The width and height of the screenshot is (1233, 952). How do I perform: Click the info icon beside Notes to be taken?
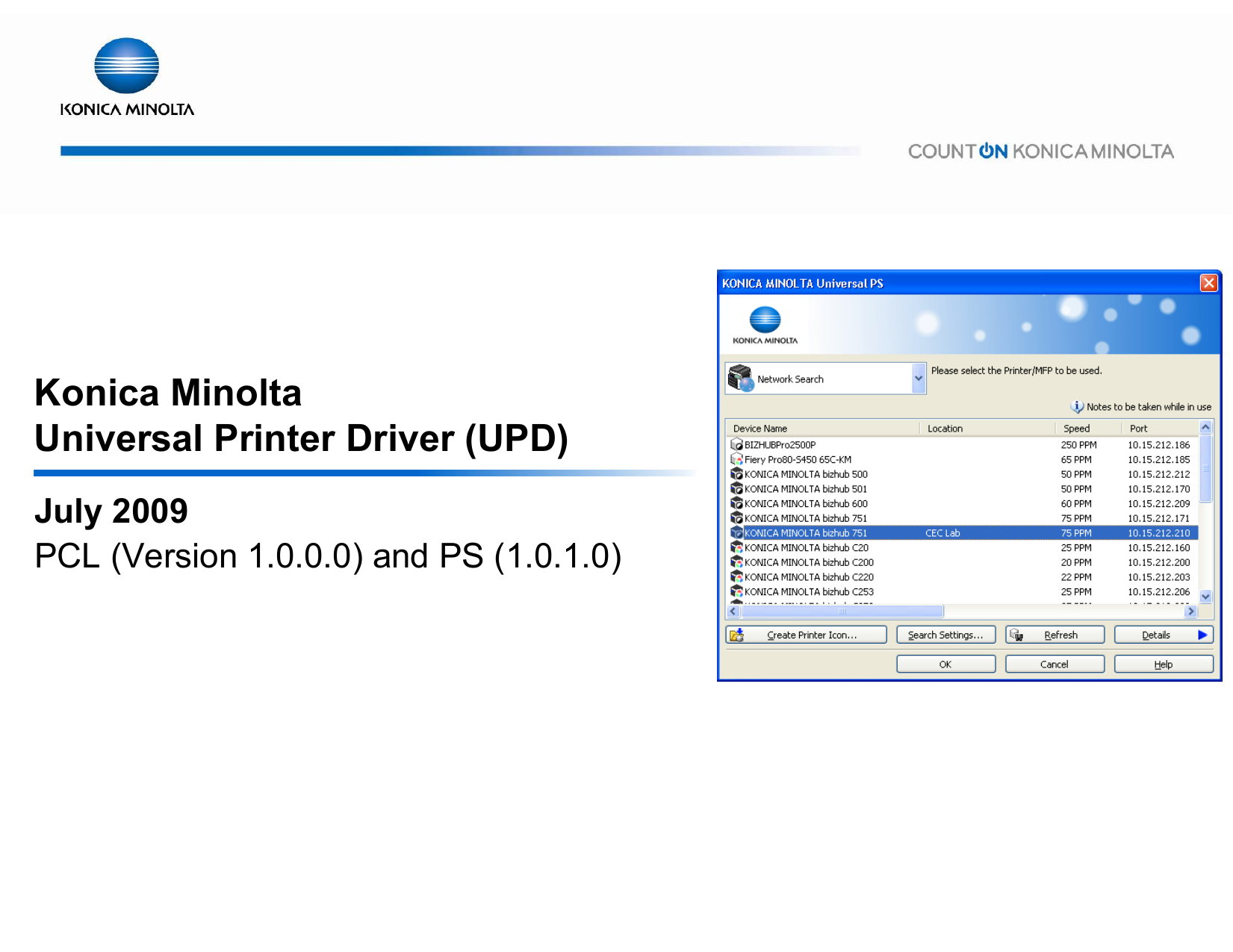click(1077, 407)
